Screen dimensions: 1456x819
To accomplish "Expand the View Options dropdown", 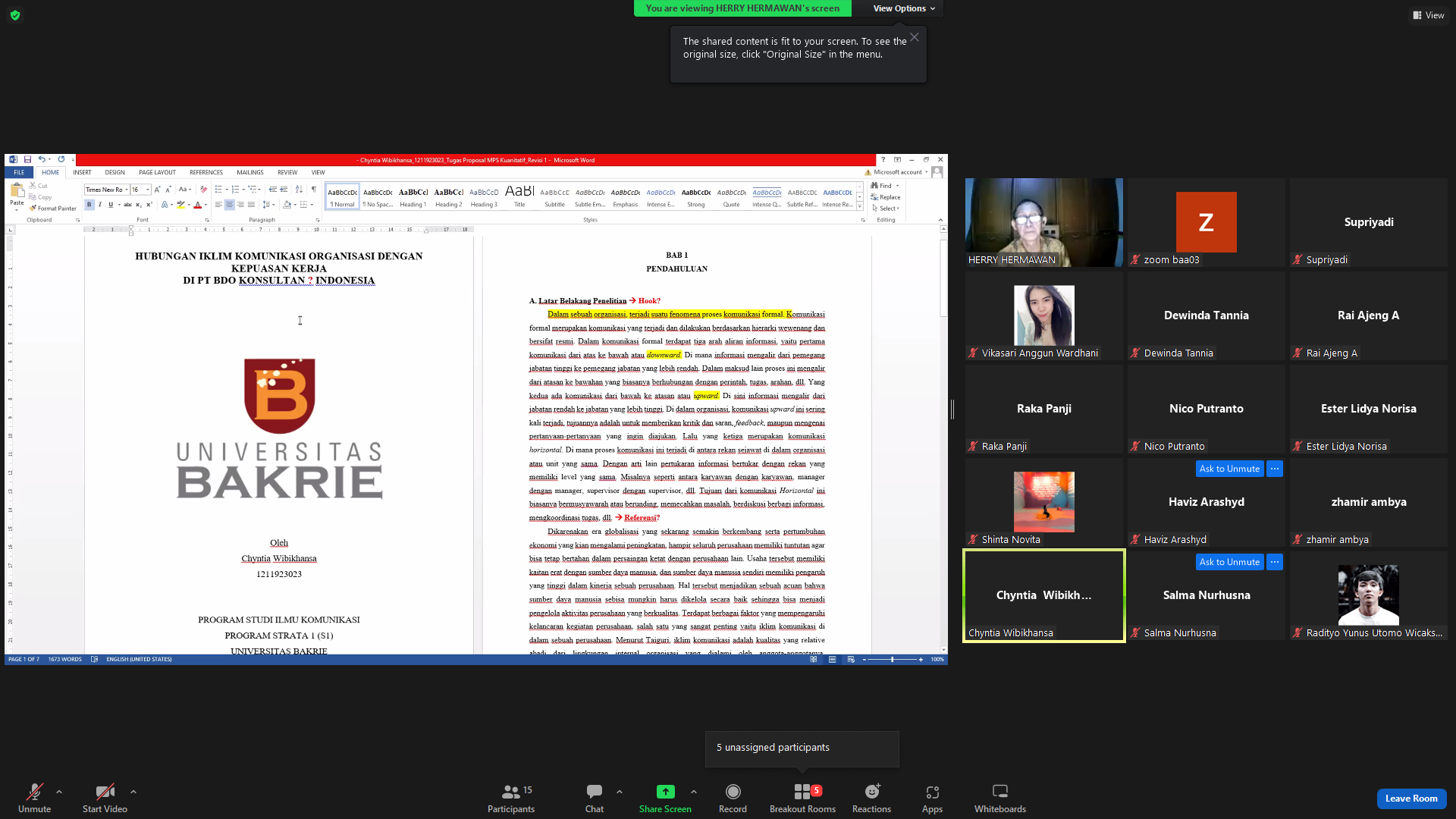I will point(904,8).
